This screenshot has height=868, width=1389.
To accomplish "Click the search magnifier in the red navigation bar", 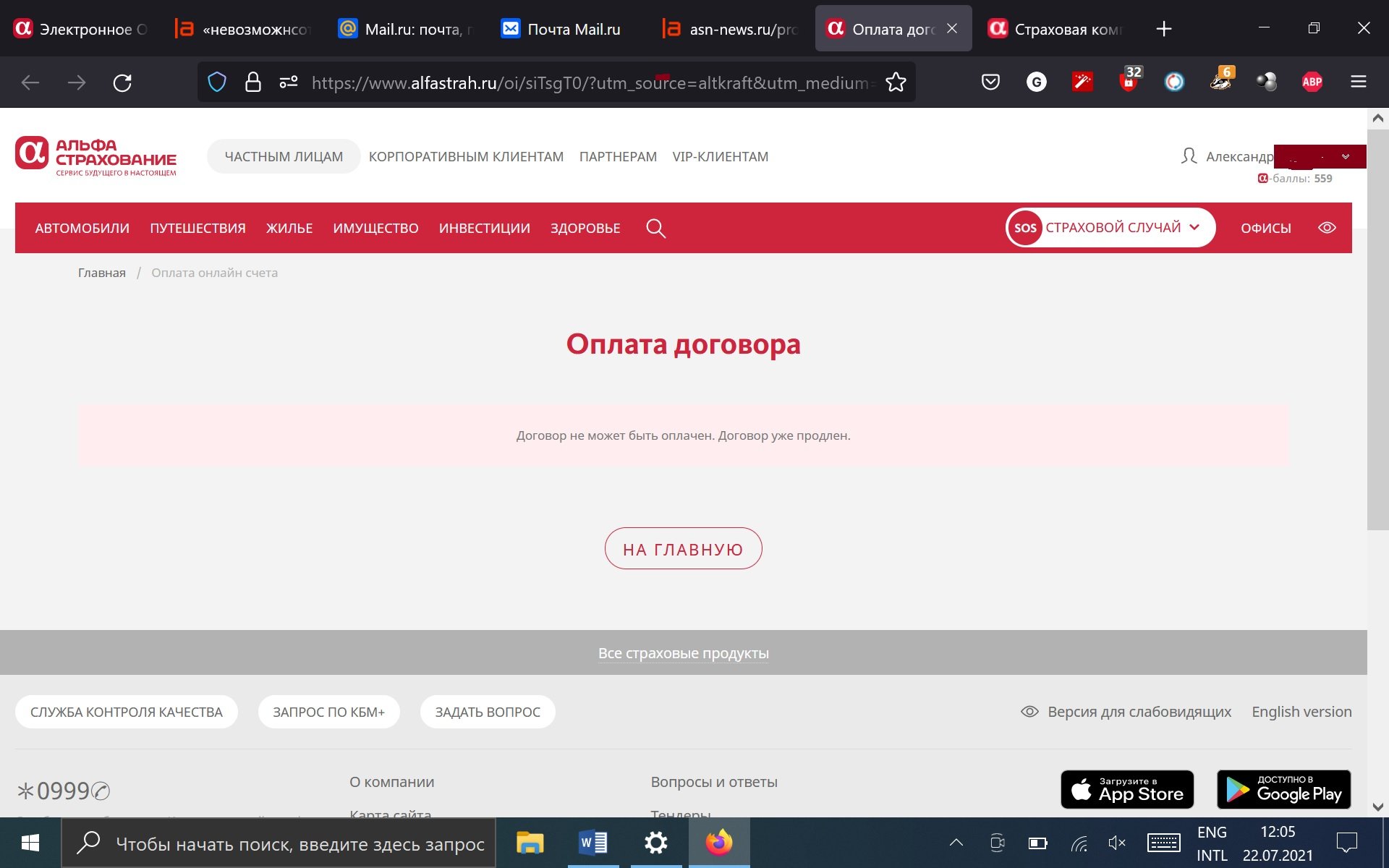I will point(655,229).
